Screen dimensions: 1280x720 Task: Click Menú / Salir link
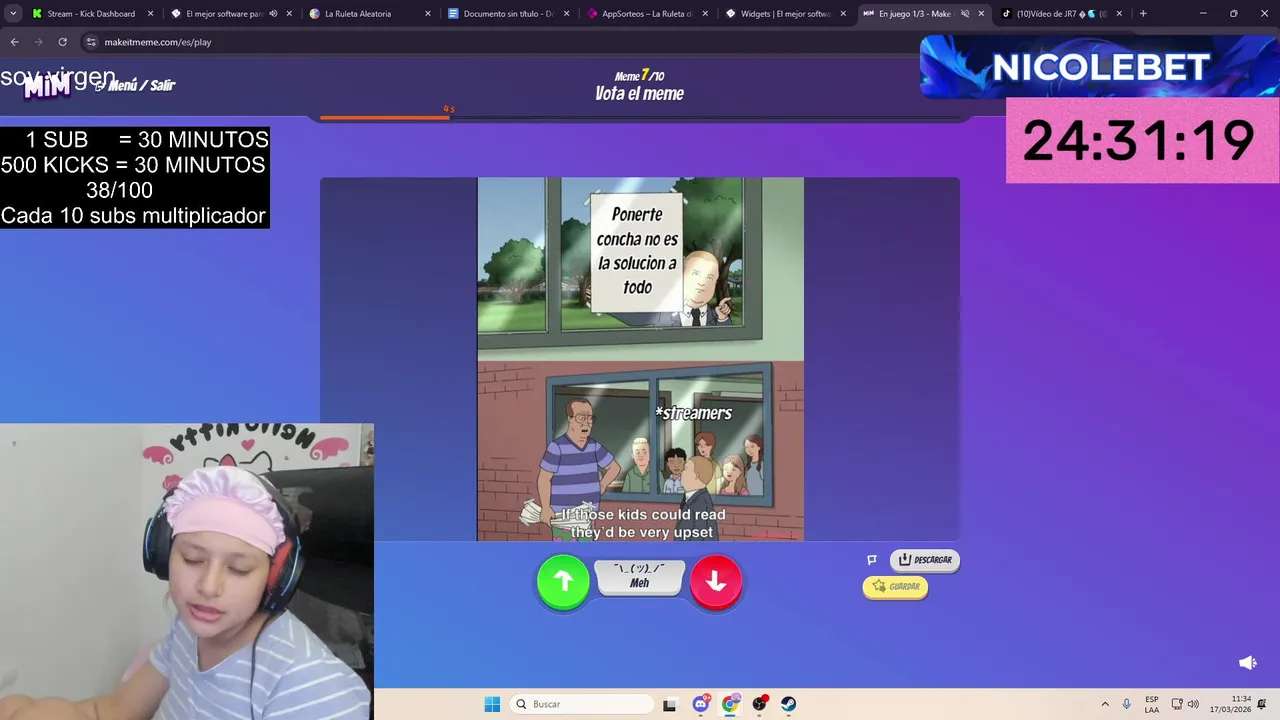[135, 86]
